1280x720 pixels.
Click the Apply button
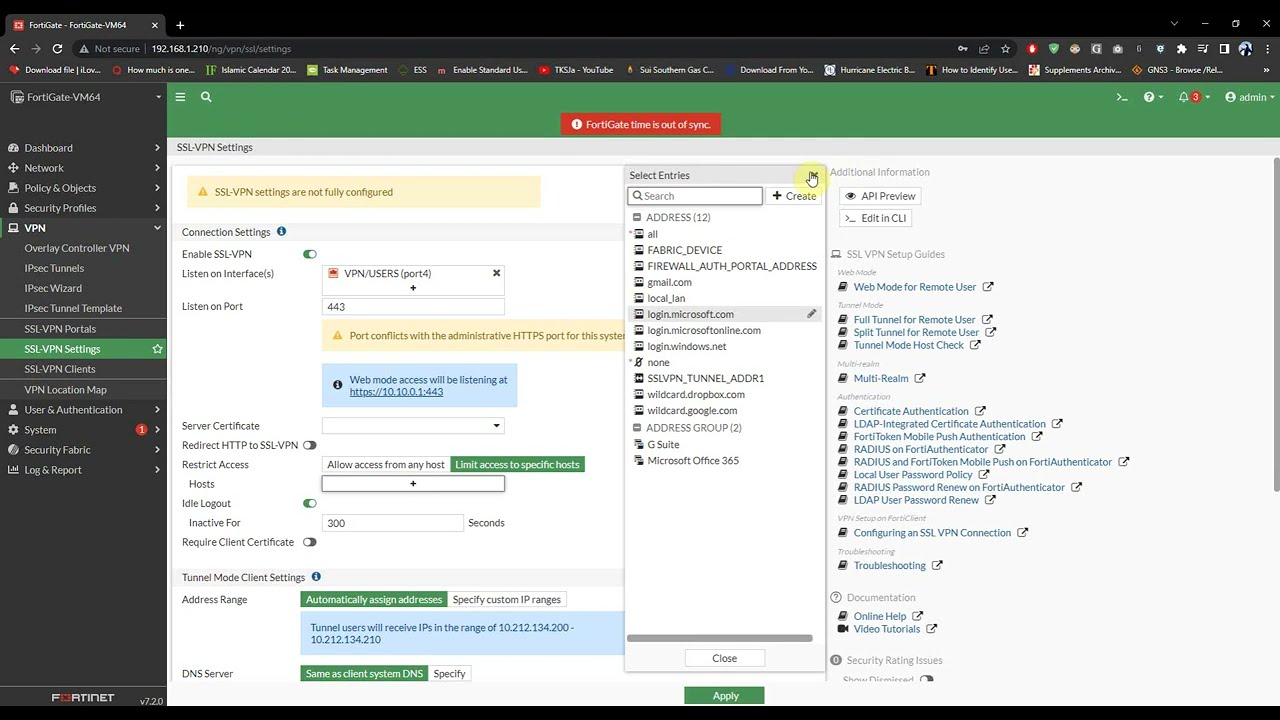(x=725, y=696)
